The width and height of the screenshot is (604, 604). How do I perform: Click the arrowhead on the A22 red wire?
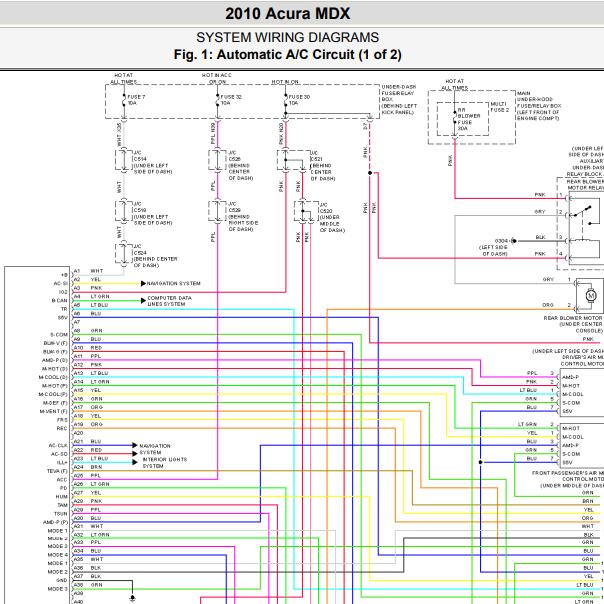(x=135, y=454)
